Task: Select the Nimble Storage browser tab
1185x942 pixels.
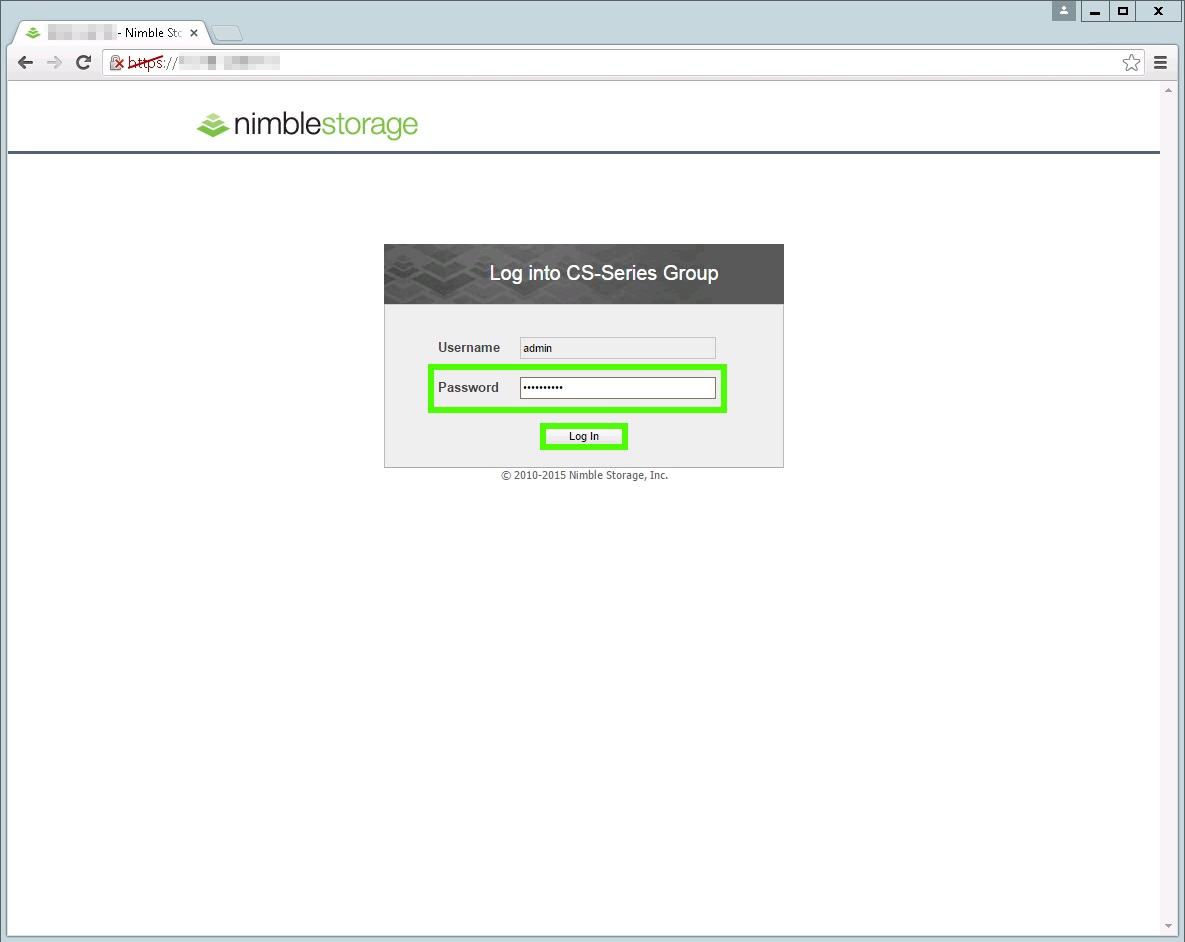Action: [x=110, y=32]
